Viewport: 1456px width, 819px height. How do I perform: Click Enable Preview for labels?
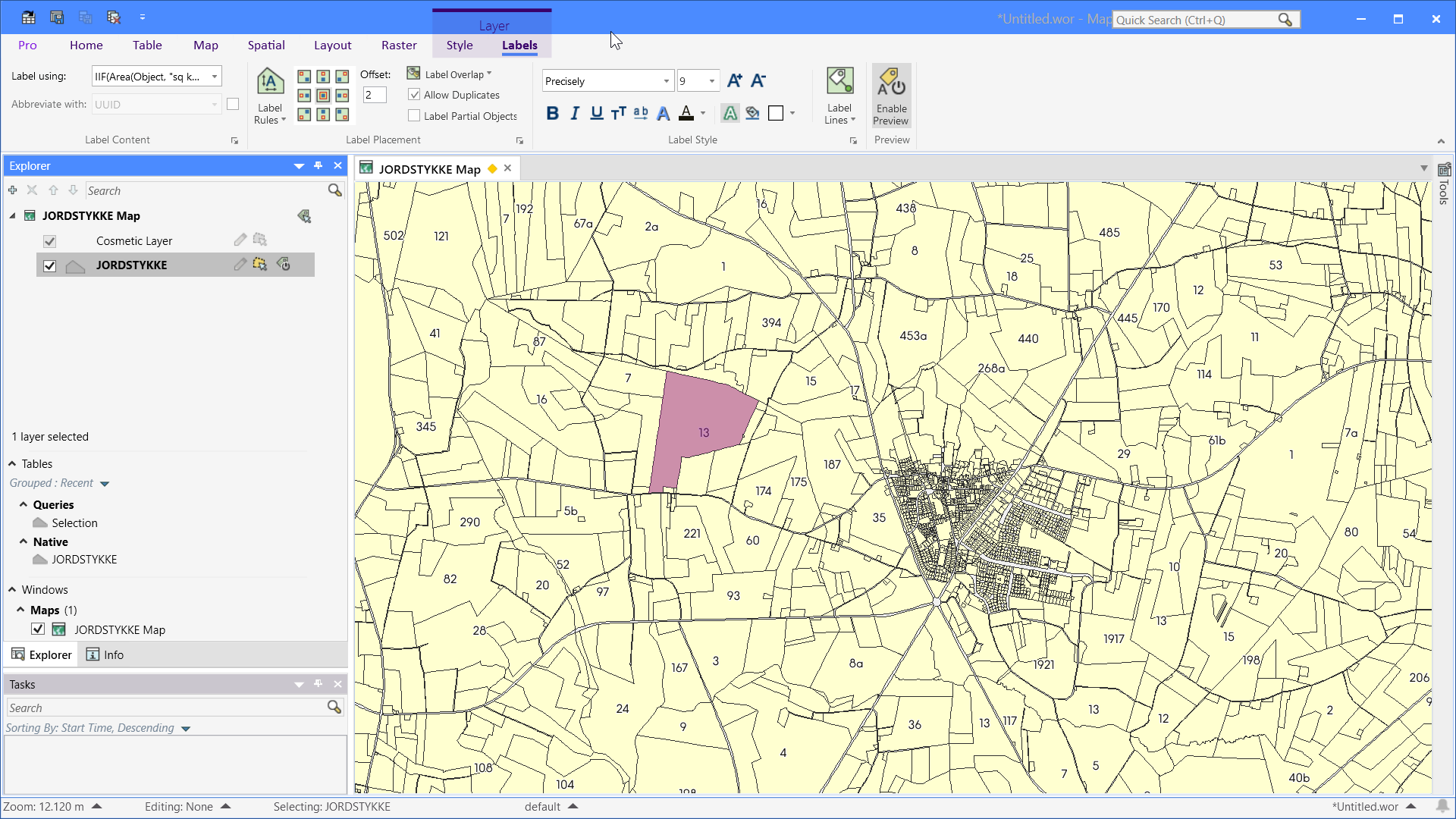point(891,96)
